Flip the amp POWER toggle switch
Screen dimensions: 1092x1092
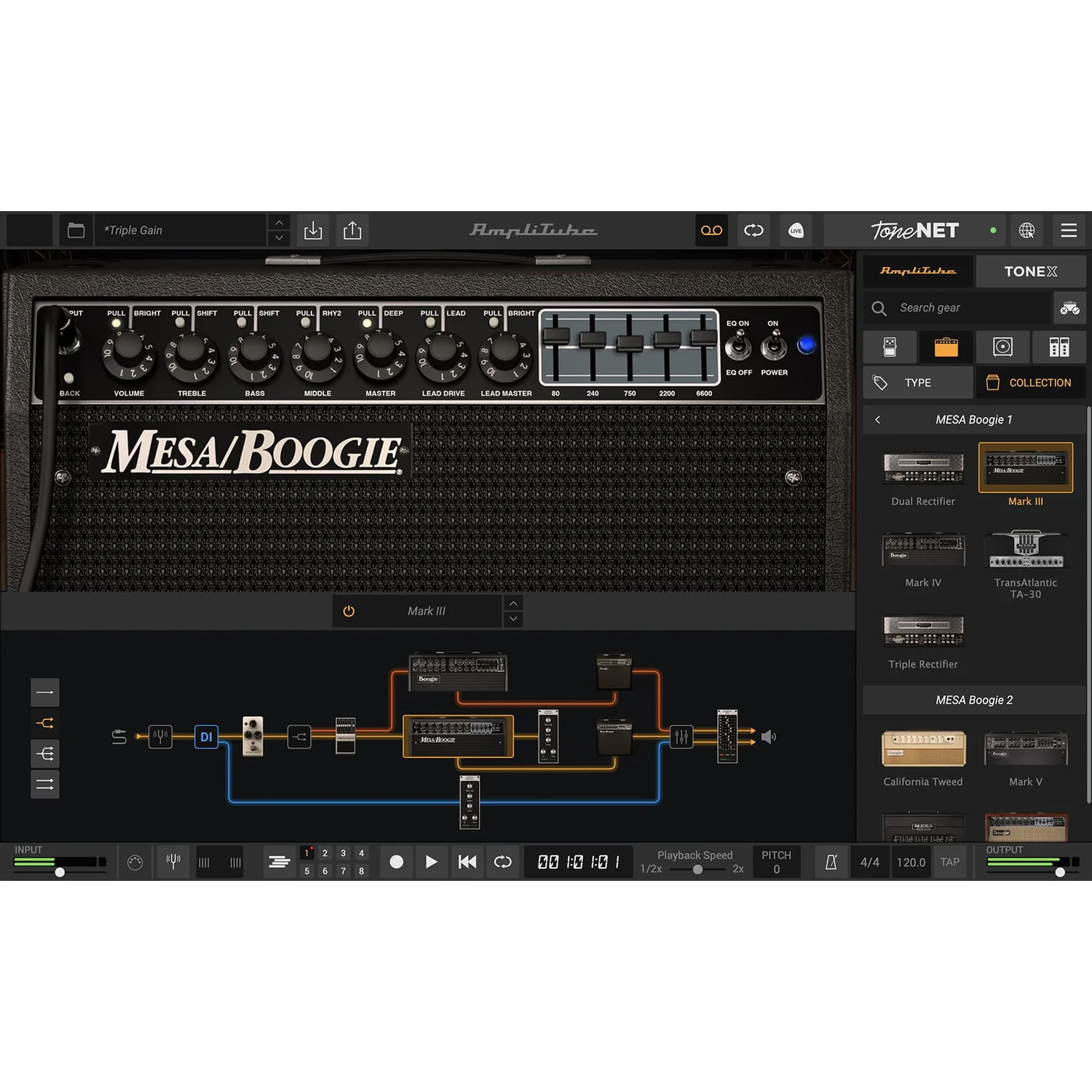click(774, 344)
